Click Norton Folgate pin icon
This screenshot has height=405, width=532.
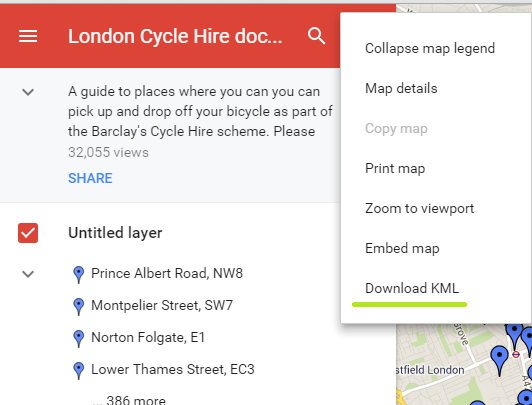pos(79,338)
